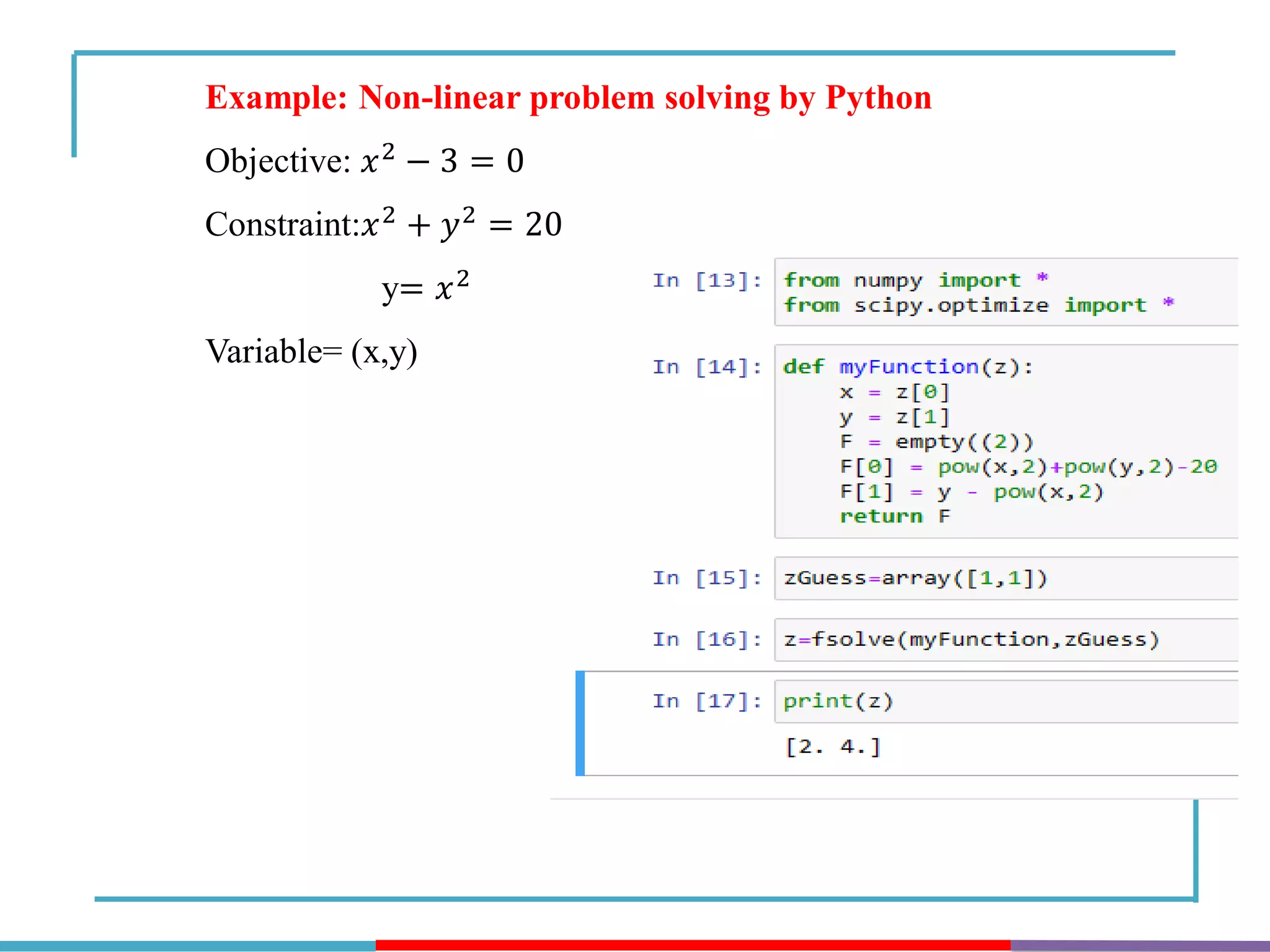
Task: Click the y = x² equation
Action: [x=425, y=288]
